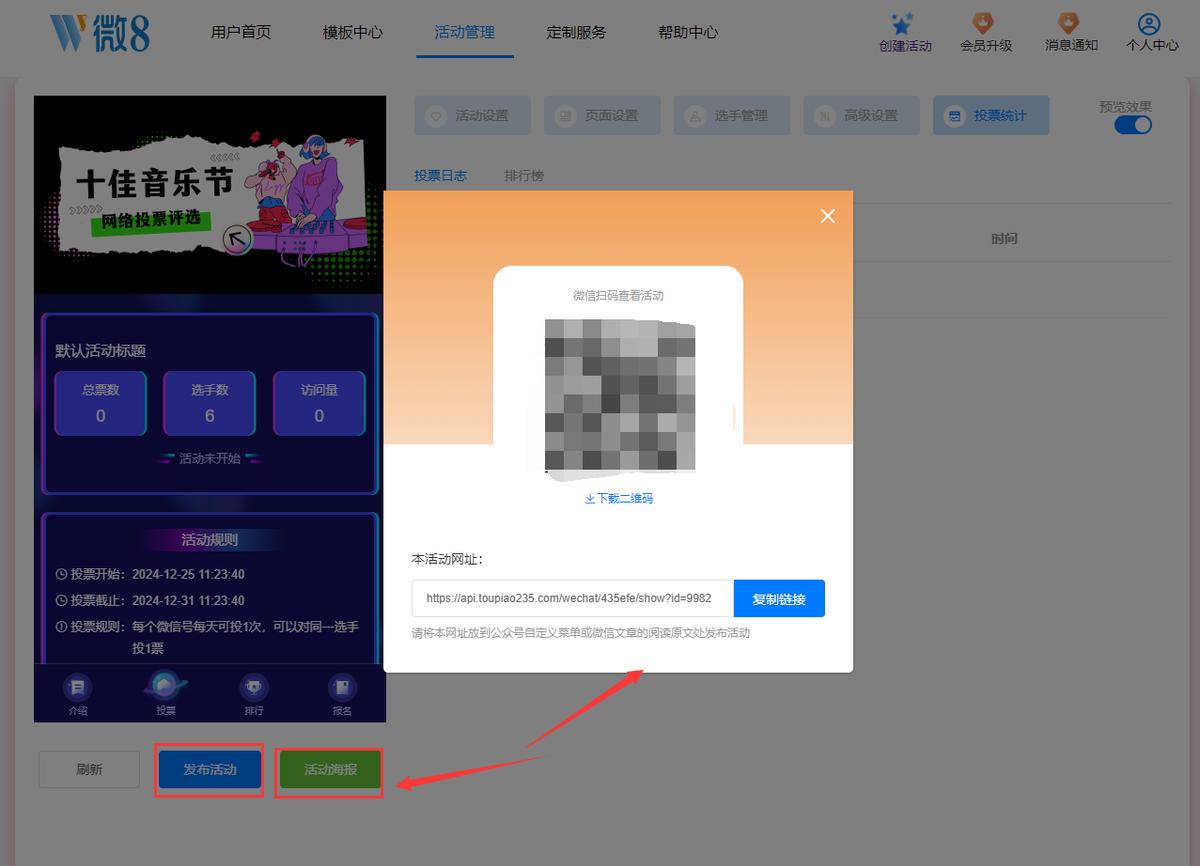
Task: Click arrow icon on music banner
Action: click(237, 240)
